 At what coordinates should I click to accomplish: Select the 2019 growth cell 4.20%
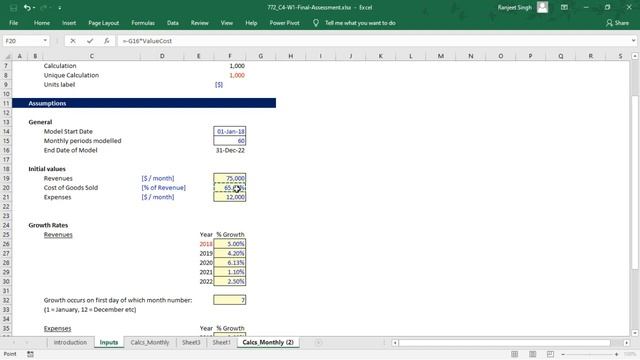click(229, 253)
